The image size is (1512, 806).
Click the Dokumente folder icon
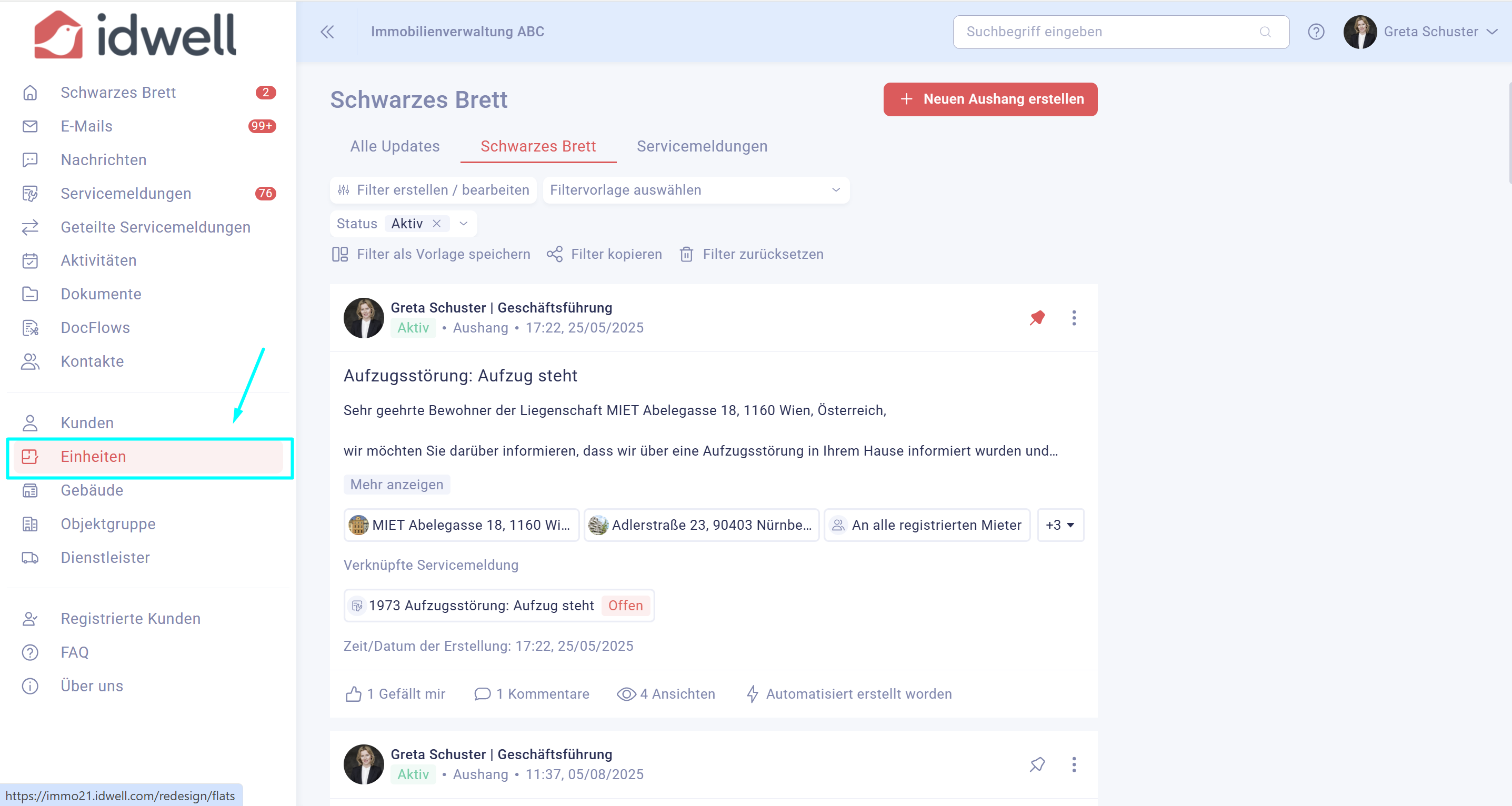(30, 294)
